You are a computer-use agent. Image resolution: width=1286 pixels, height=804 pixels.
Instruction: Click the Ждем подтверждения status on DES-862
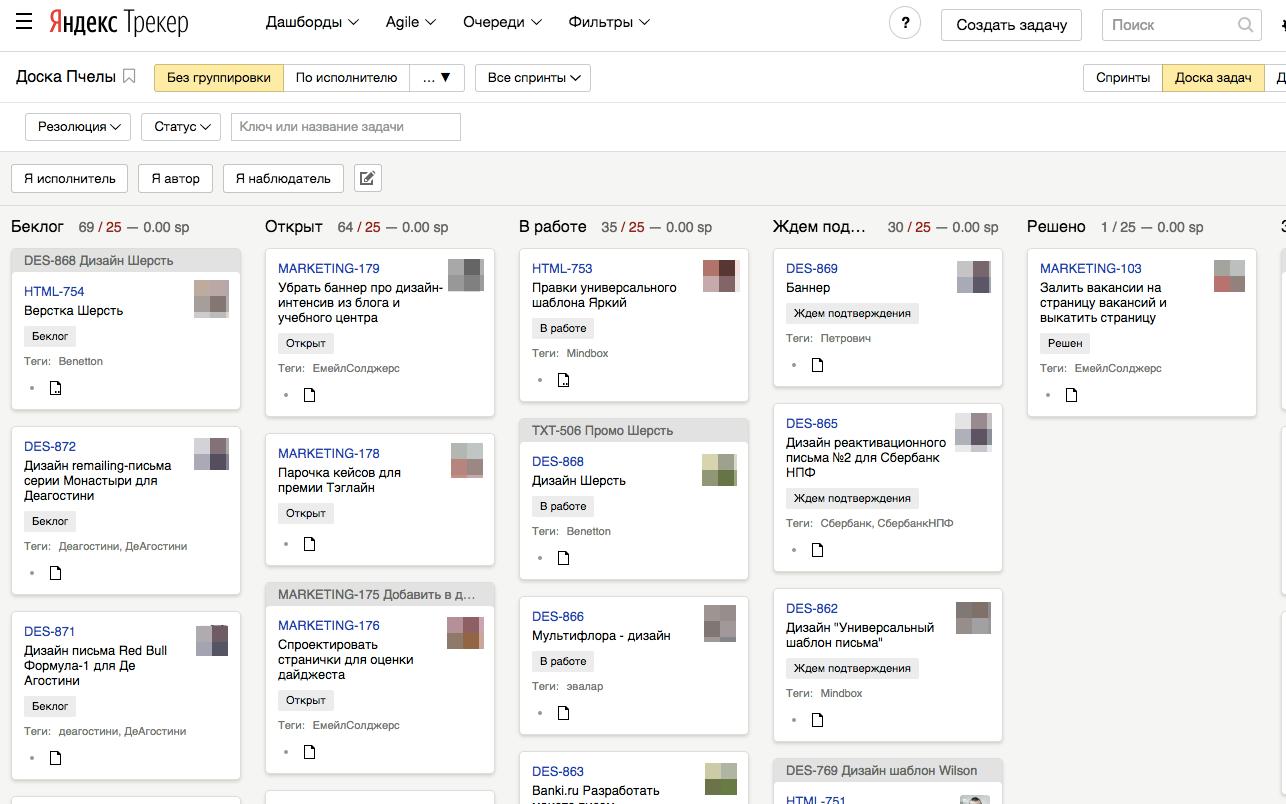click(x=852, y=668)
